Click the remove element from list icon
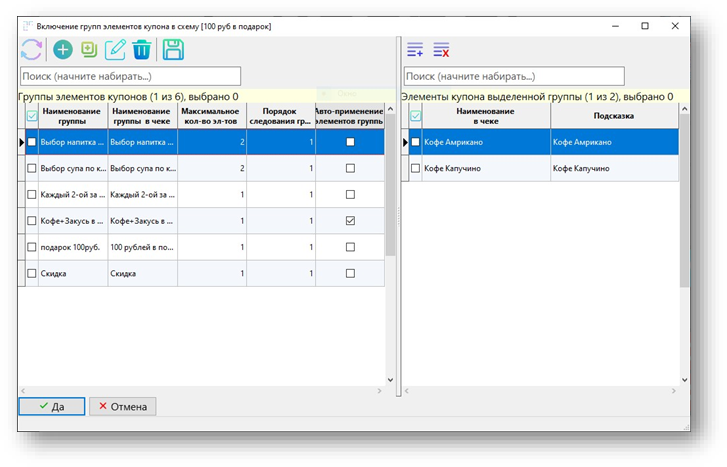Viewport: 727px width, 467px height. (x=441, y=50)
